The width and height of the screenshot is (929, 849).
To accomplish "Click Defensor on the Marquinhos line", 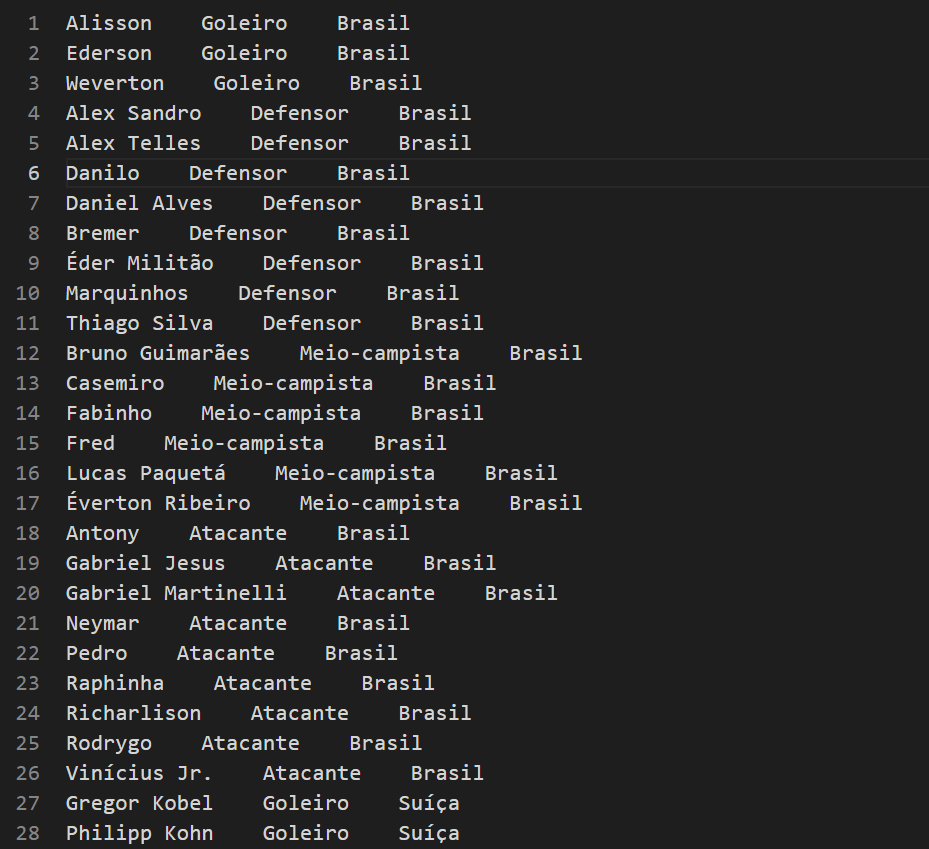I will (x=287, y=293).
